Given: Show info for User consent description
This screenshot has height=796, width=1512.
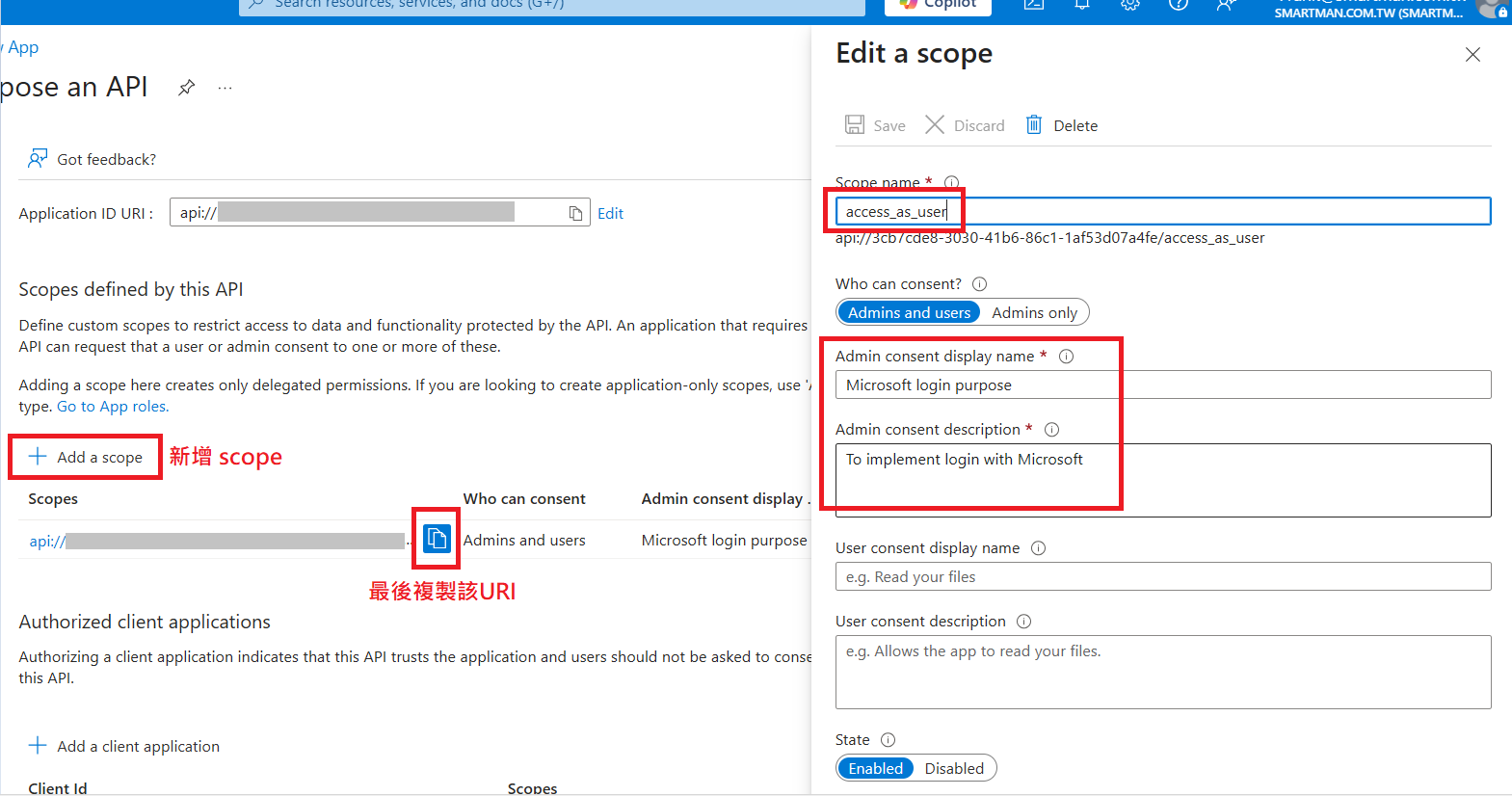Looking at the screenshot, I should click(1023, 621).
